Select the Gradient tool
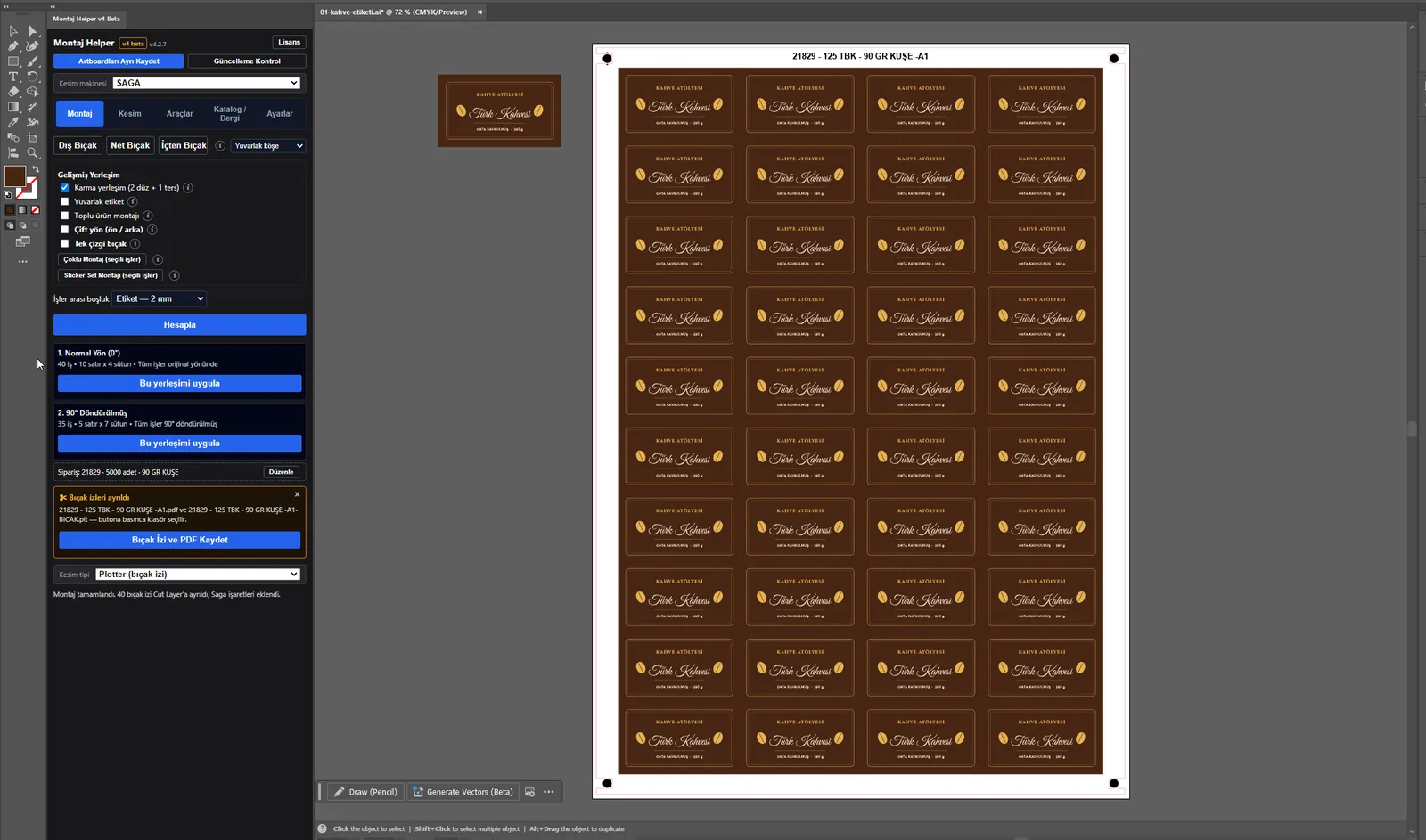The width and height of the screenshot is (1426, 840). [13, 107]
